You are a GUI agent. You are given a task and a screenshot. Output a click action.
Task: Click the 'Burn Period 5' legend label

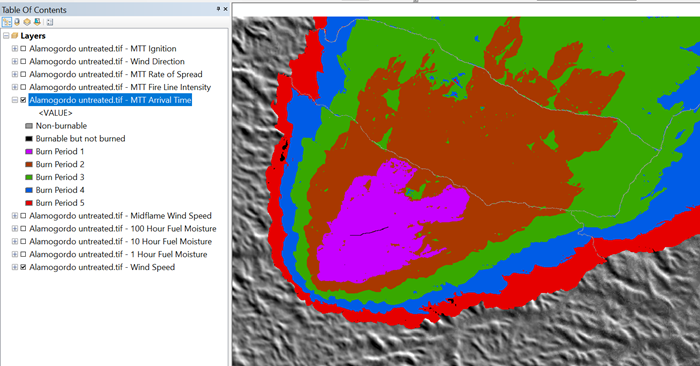point(60,203)
